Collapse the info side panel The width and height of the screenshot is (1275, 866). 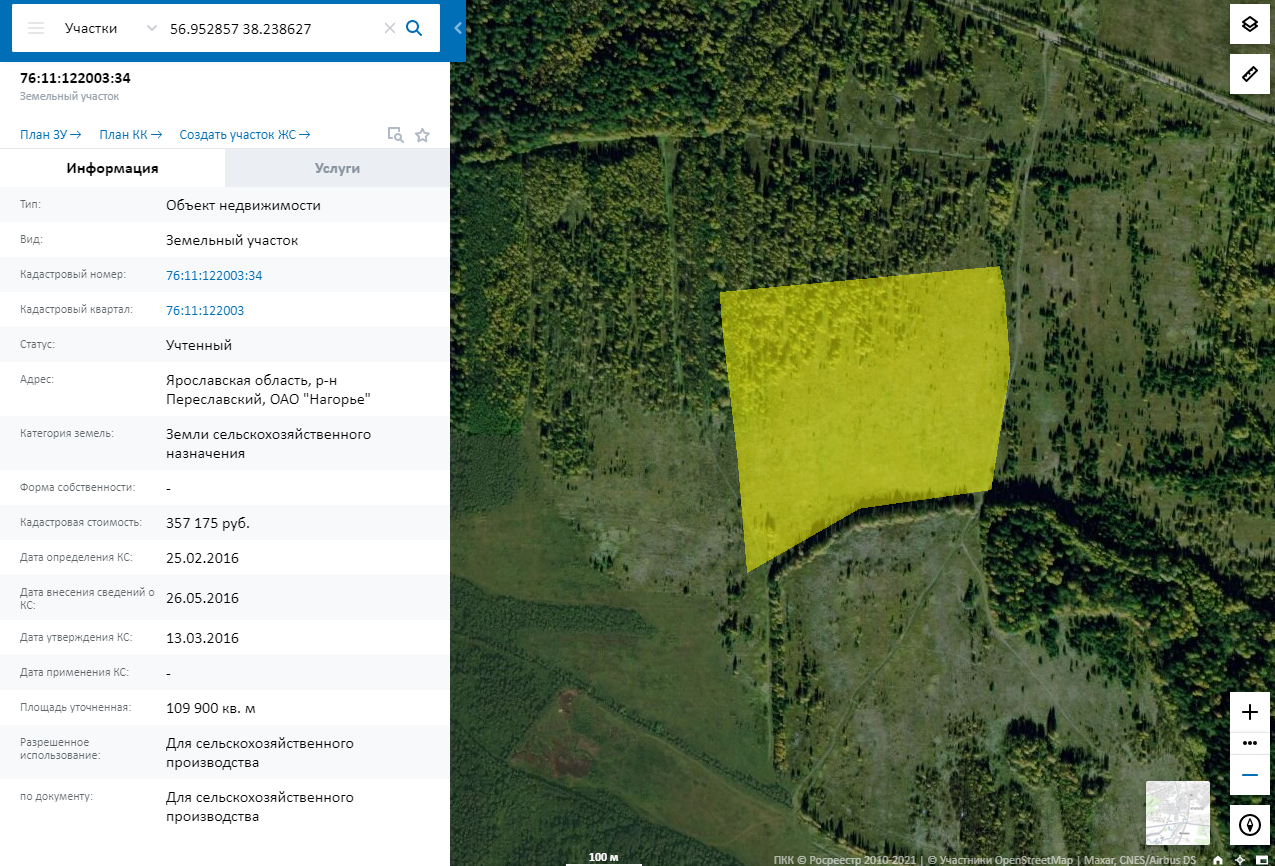(x=458, y=28)
